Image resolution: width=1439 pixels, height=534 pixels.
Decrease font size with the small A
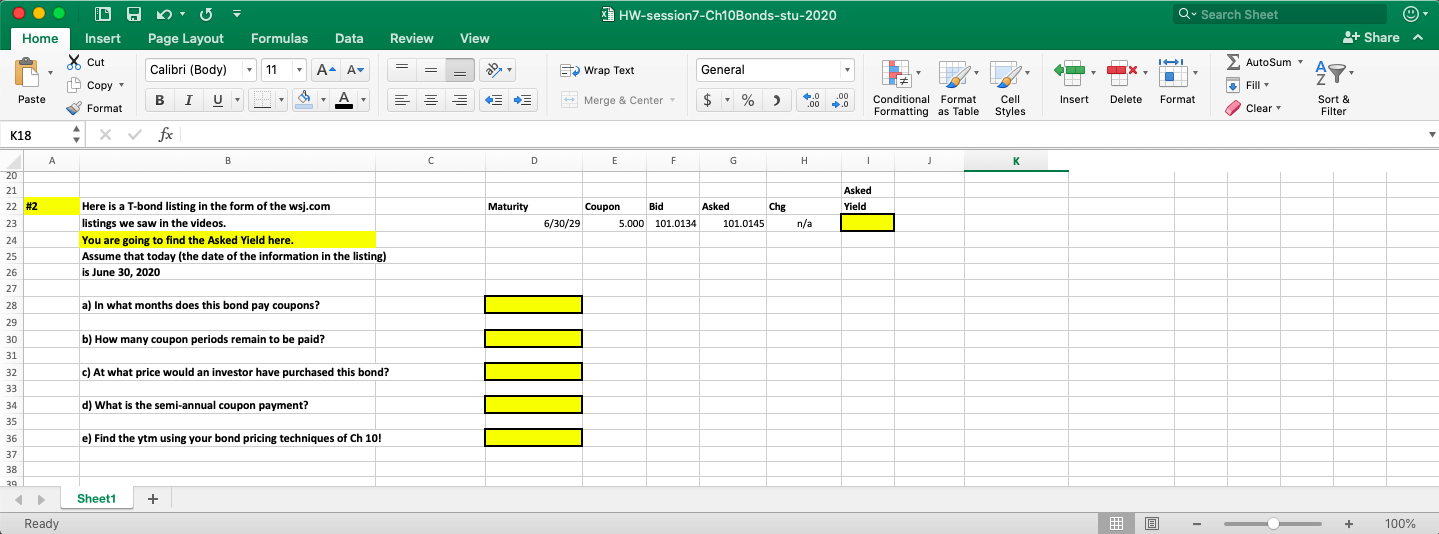click(356, 70)
